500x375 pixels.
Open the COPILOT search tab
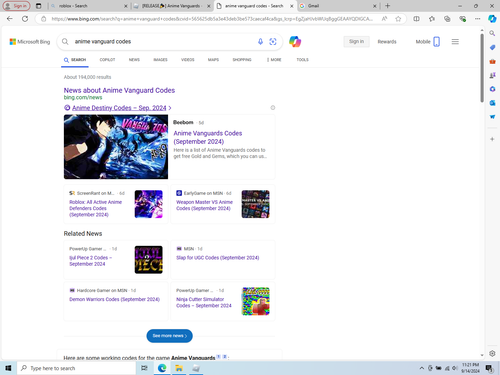(x=107, y=60)
